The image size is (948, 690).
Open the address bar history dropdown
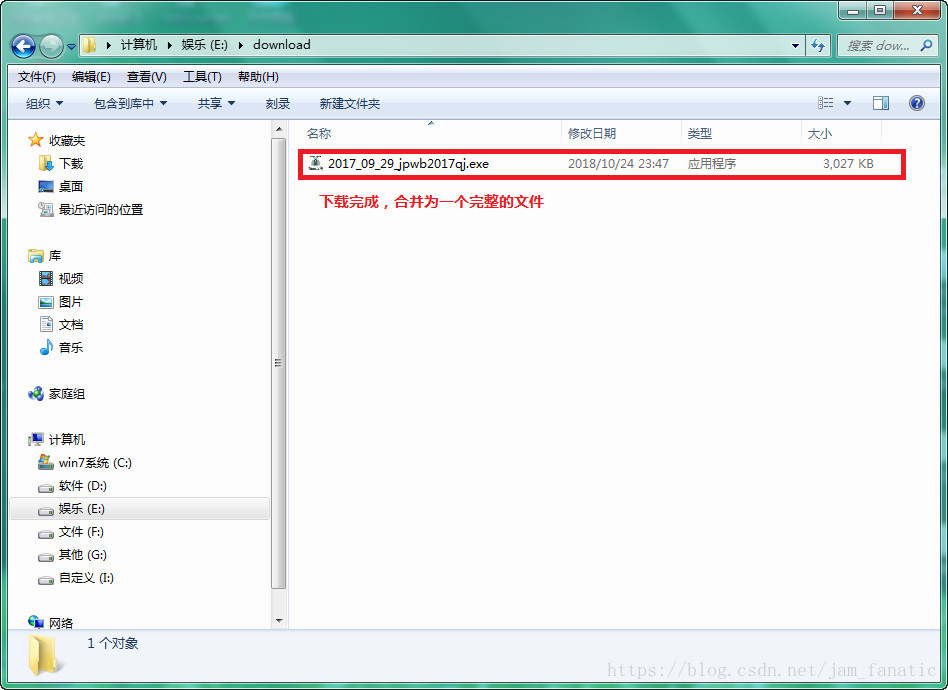tap(795, 45)
